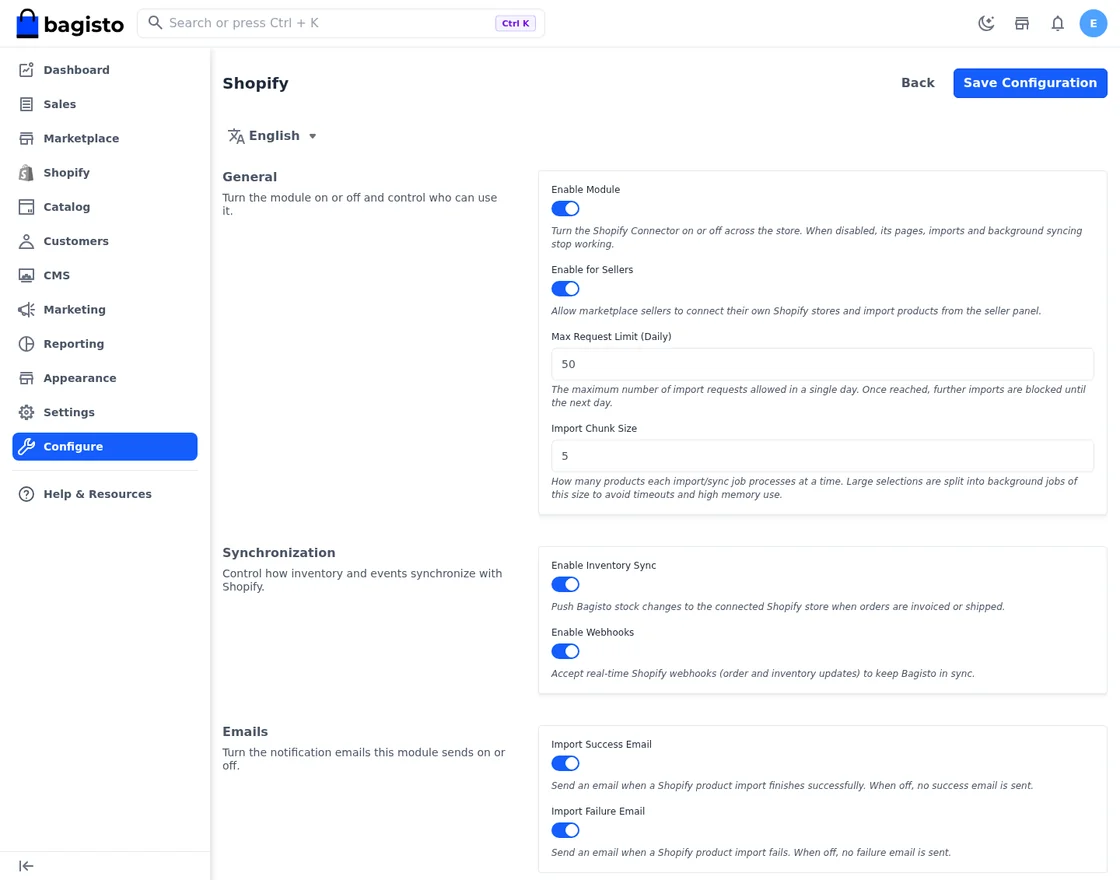
Task: Click the translate language icon
Action: pyautogui.click(x=236, y=136)
